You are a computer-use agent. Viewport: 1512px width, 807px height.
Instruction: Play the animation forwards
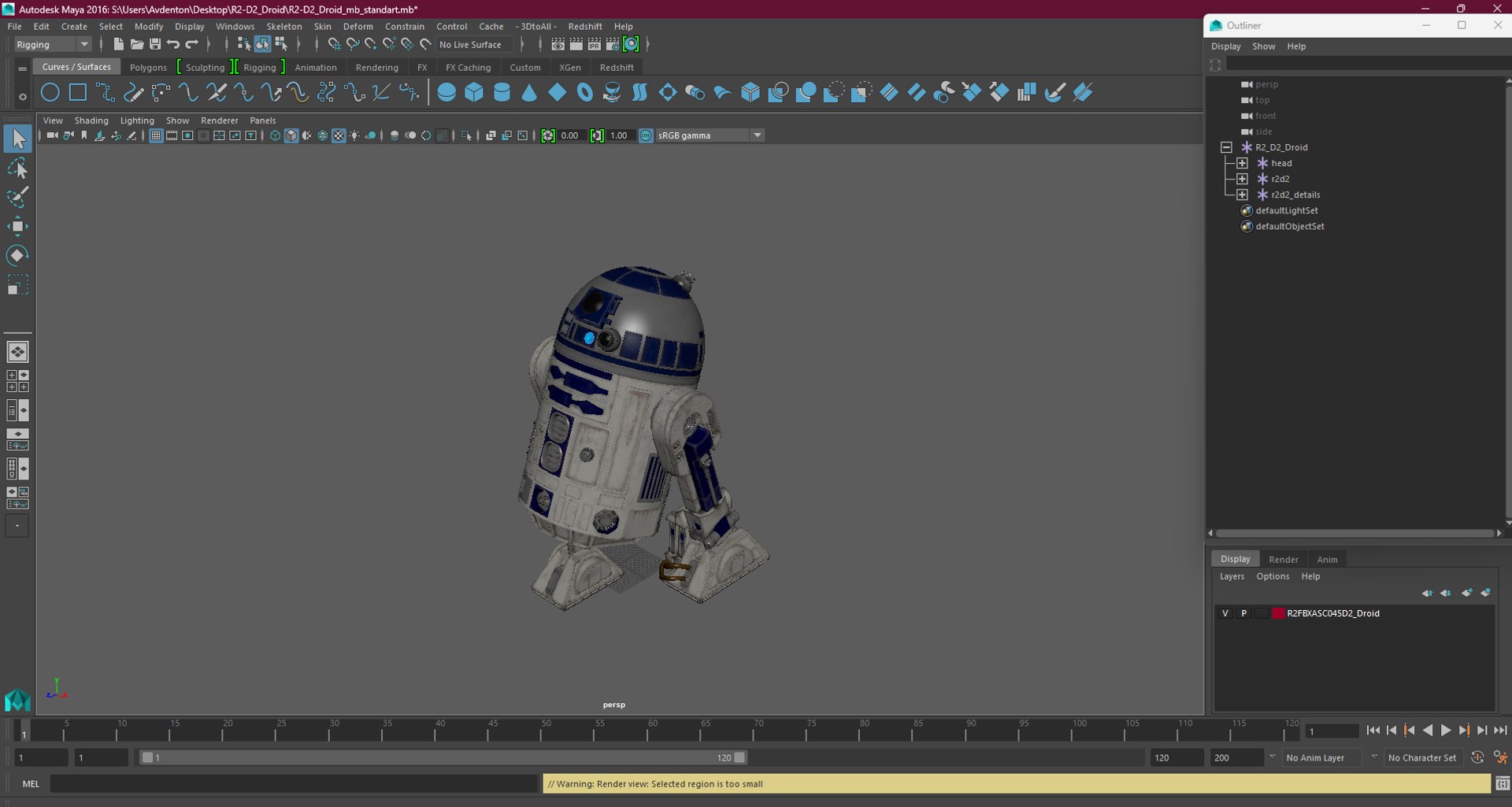(x=1446, y=731)
